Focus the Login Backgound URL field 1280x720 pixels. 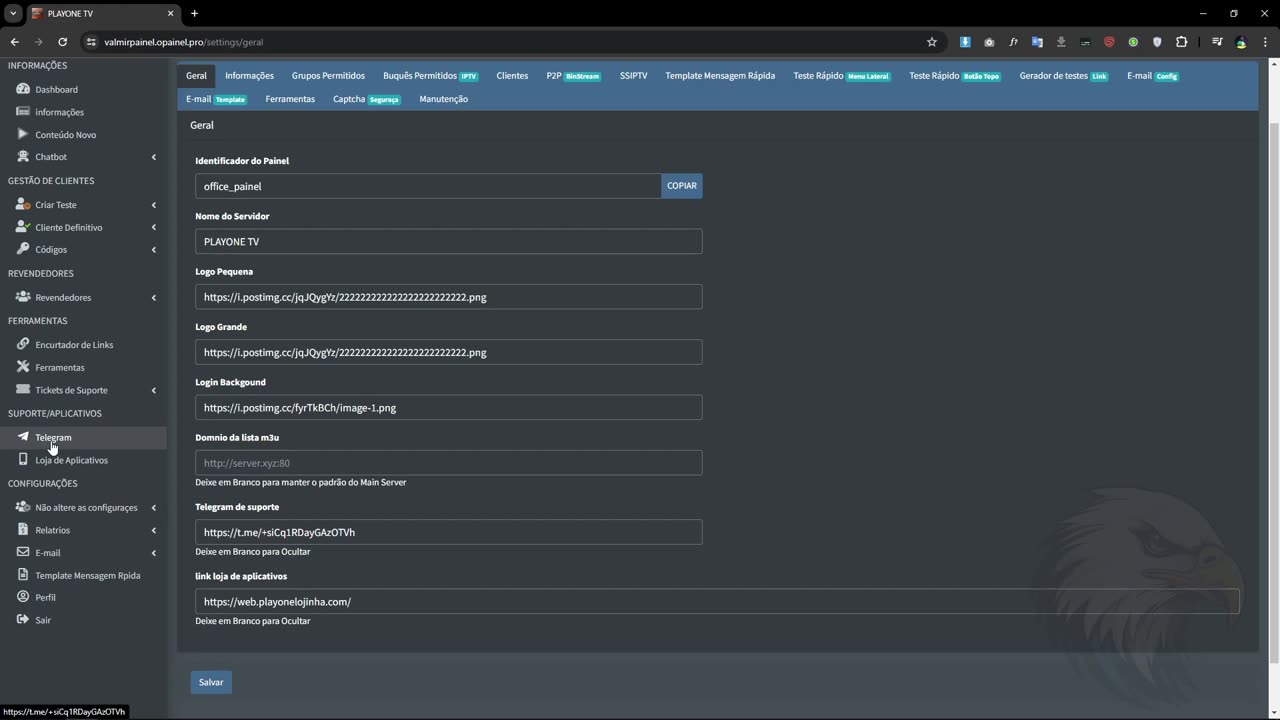pyautogui.click(x=448, y=408)
